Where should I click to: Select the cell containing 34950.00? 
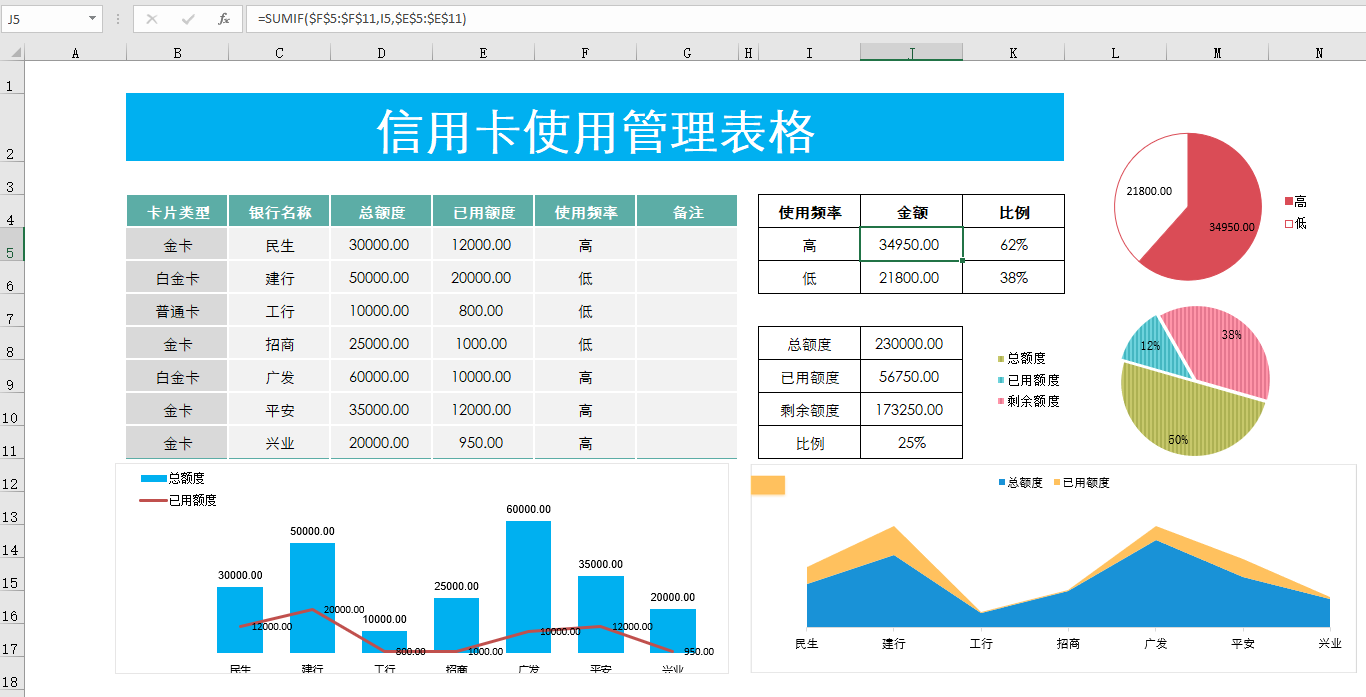click(910, 245)
